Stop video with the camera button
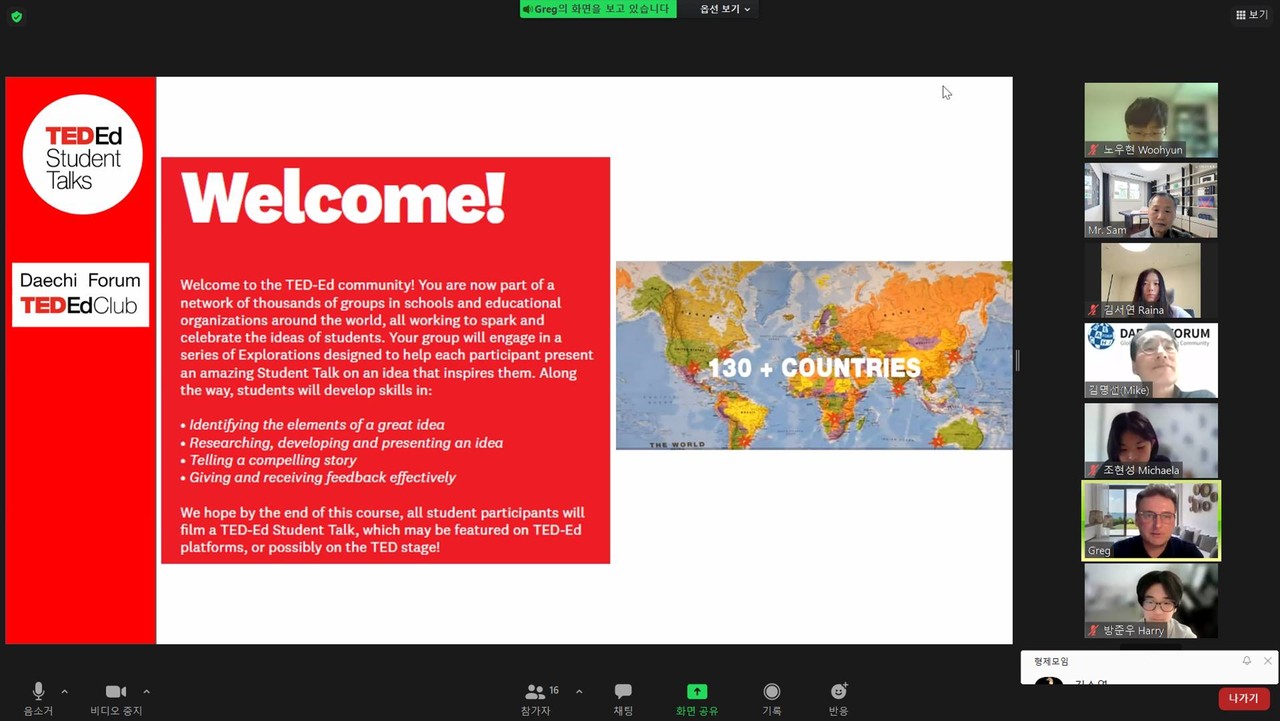The width and height of the screenshot is (1280, 721). [x=116, y=698]
